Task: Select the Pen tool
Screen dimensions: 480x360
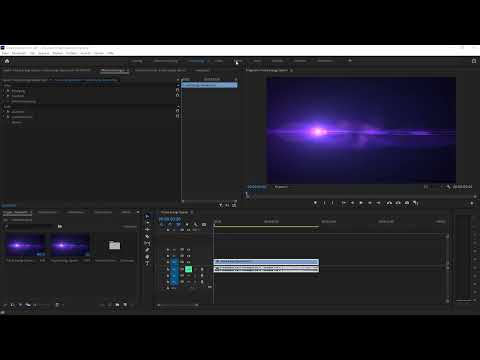Action: click(147, 250)
